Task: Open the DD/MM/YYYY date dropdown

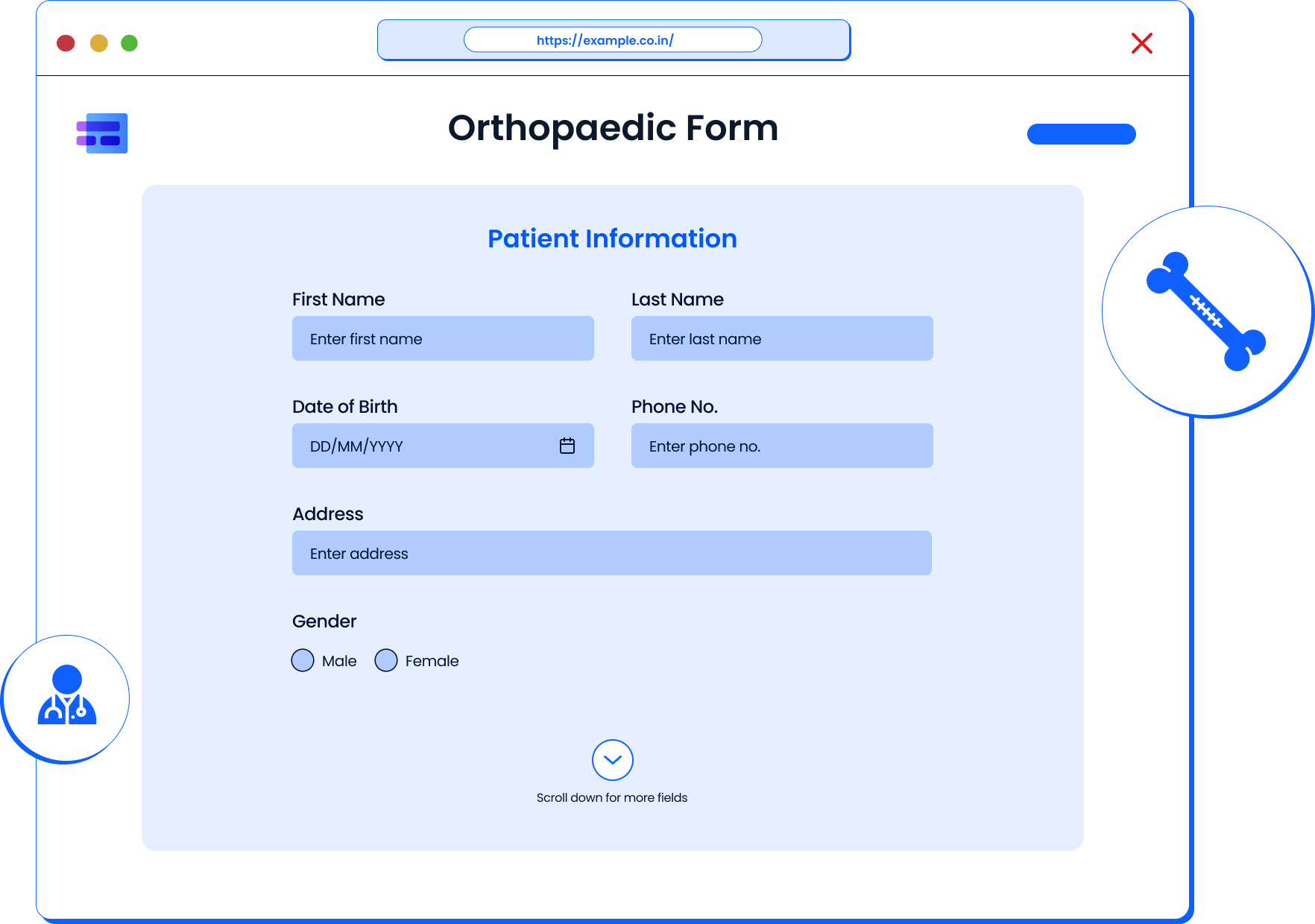Action: (x=443, y=446)
